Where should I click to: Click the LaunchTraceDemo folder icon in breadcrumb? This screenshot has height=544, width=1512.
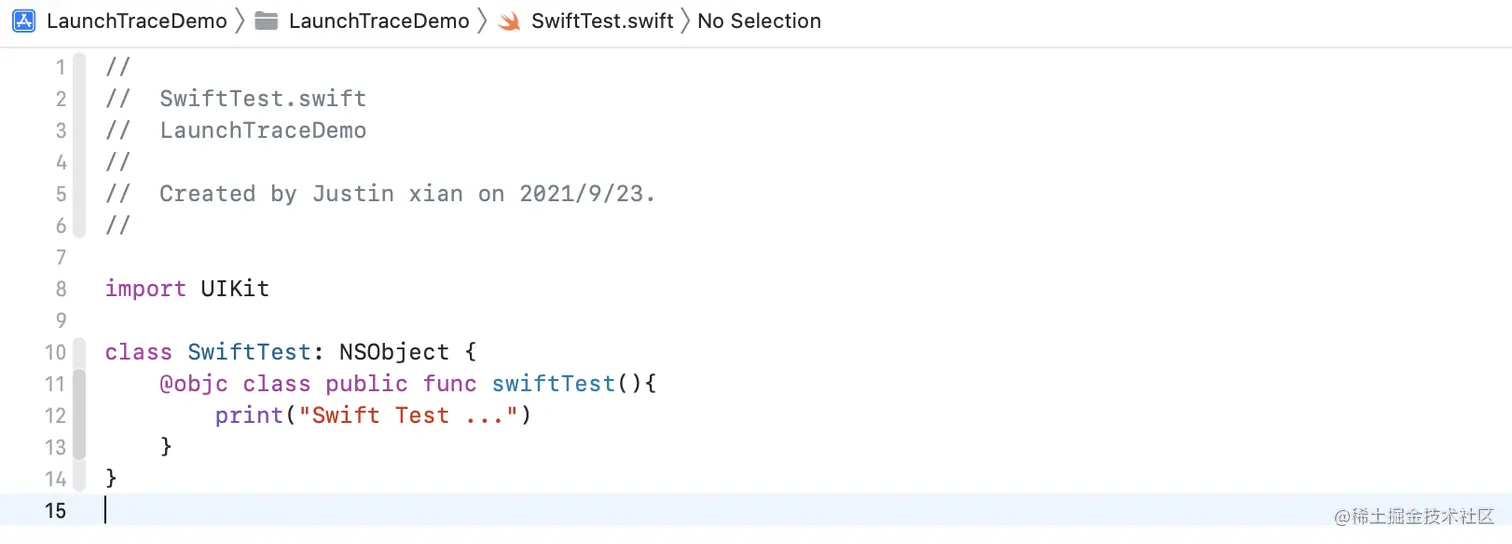[x=266, y=21]
